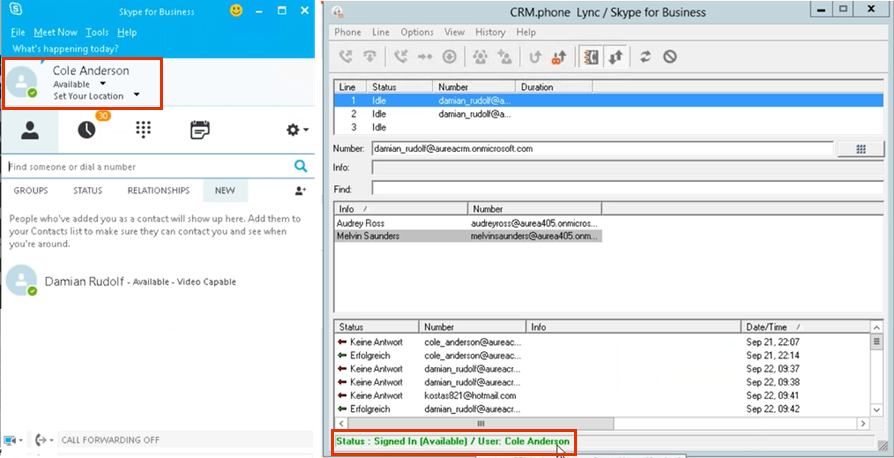The image size is (894, 458).
Task: Switch to the GROUPS tab in Skype
Action: (x=31, y=191)
